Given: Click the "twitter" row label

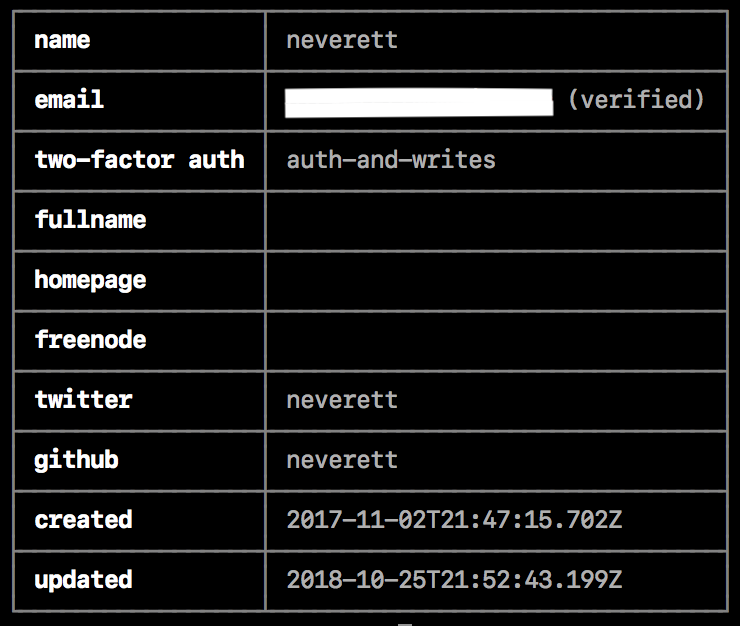Looking at the screenshot, I should pyautogui.click(x=83, y=400).
